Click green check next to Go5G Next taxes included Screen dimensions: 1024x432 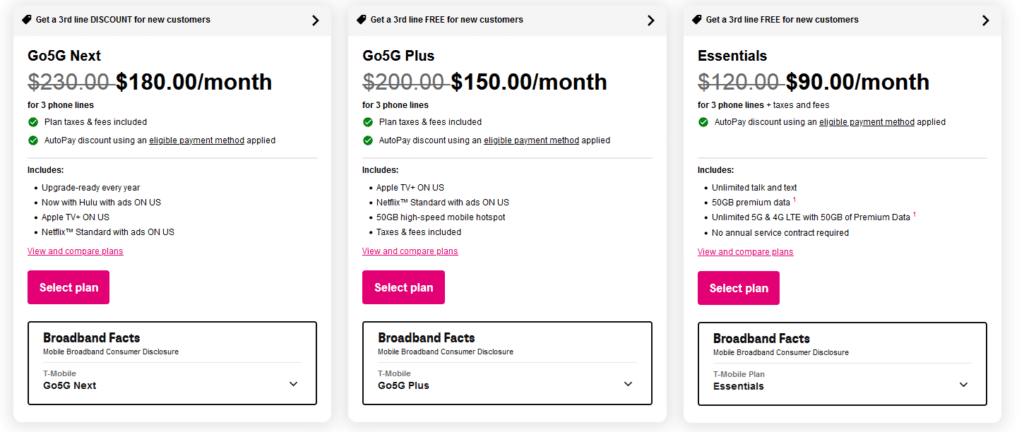pyautogui.click(x=33, y=122)
